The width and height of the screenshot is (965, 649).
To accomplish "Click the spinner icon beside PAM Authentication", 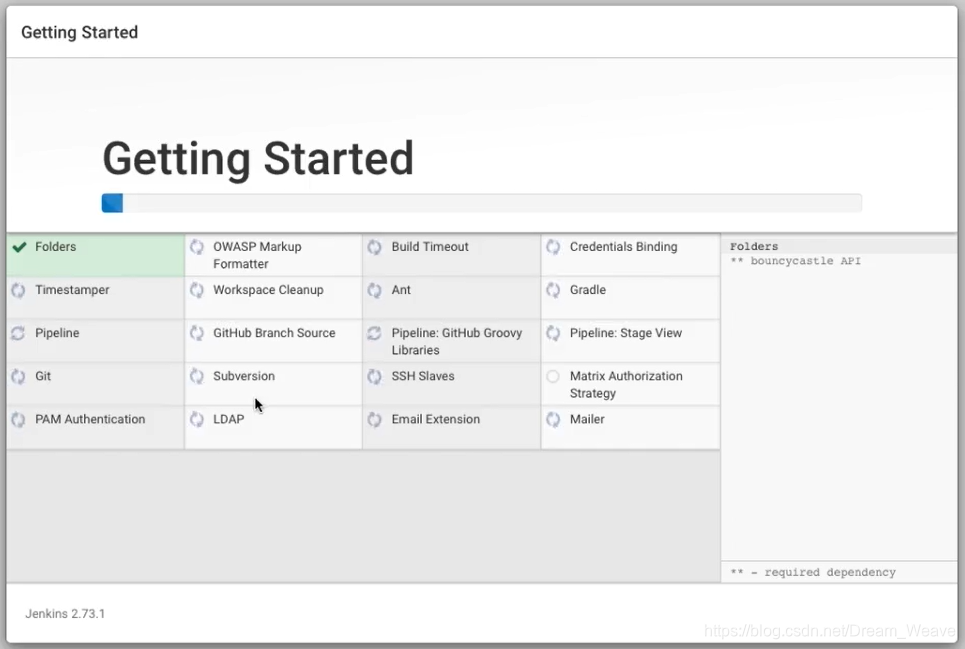I will click(18, 419).
